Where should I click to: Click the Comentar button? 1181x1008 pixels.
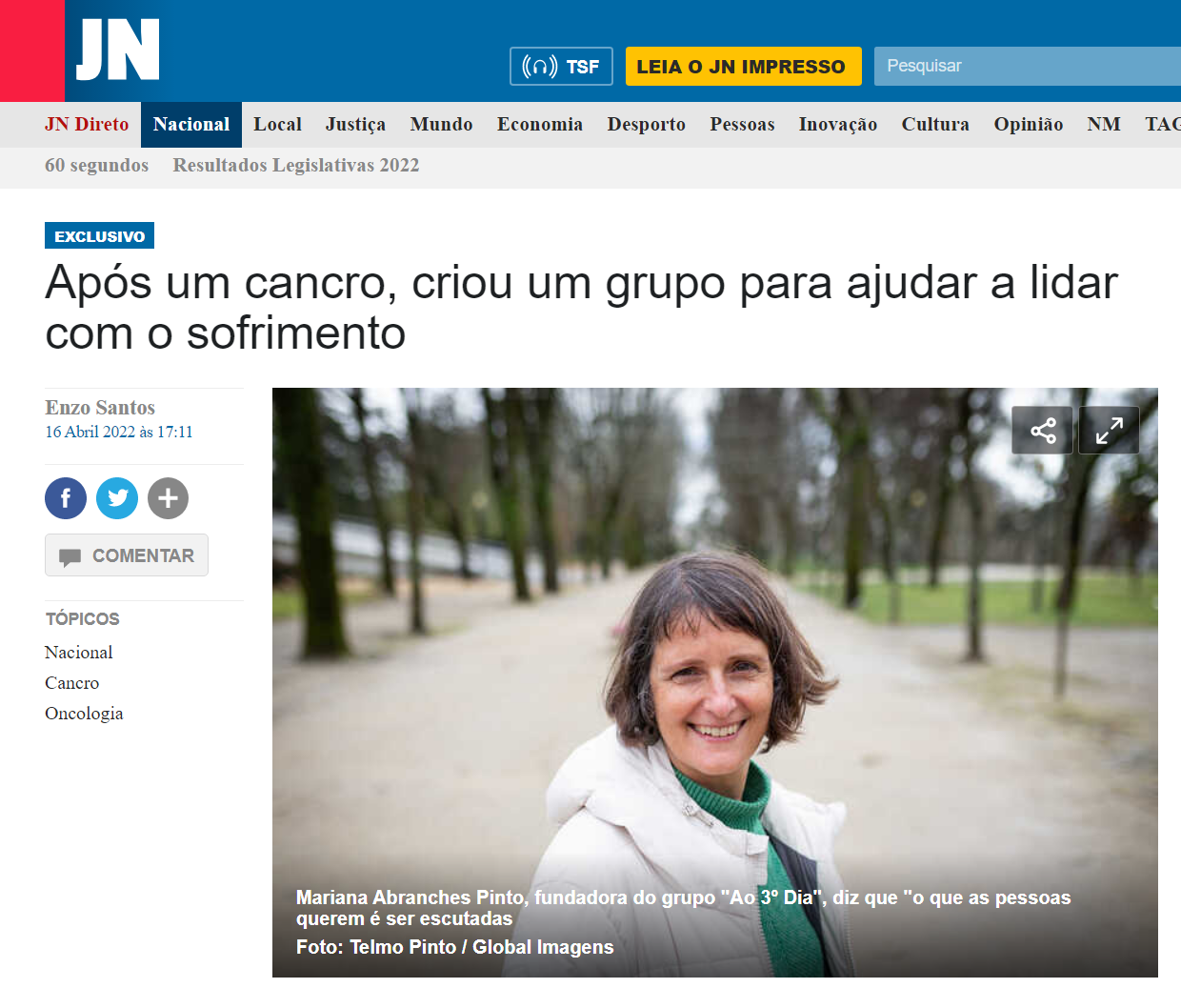(127, 555)
